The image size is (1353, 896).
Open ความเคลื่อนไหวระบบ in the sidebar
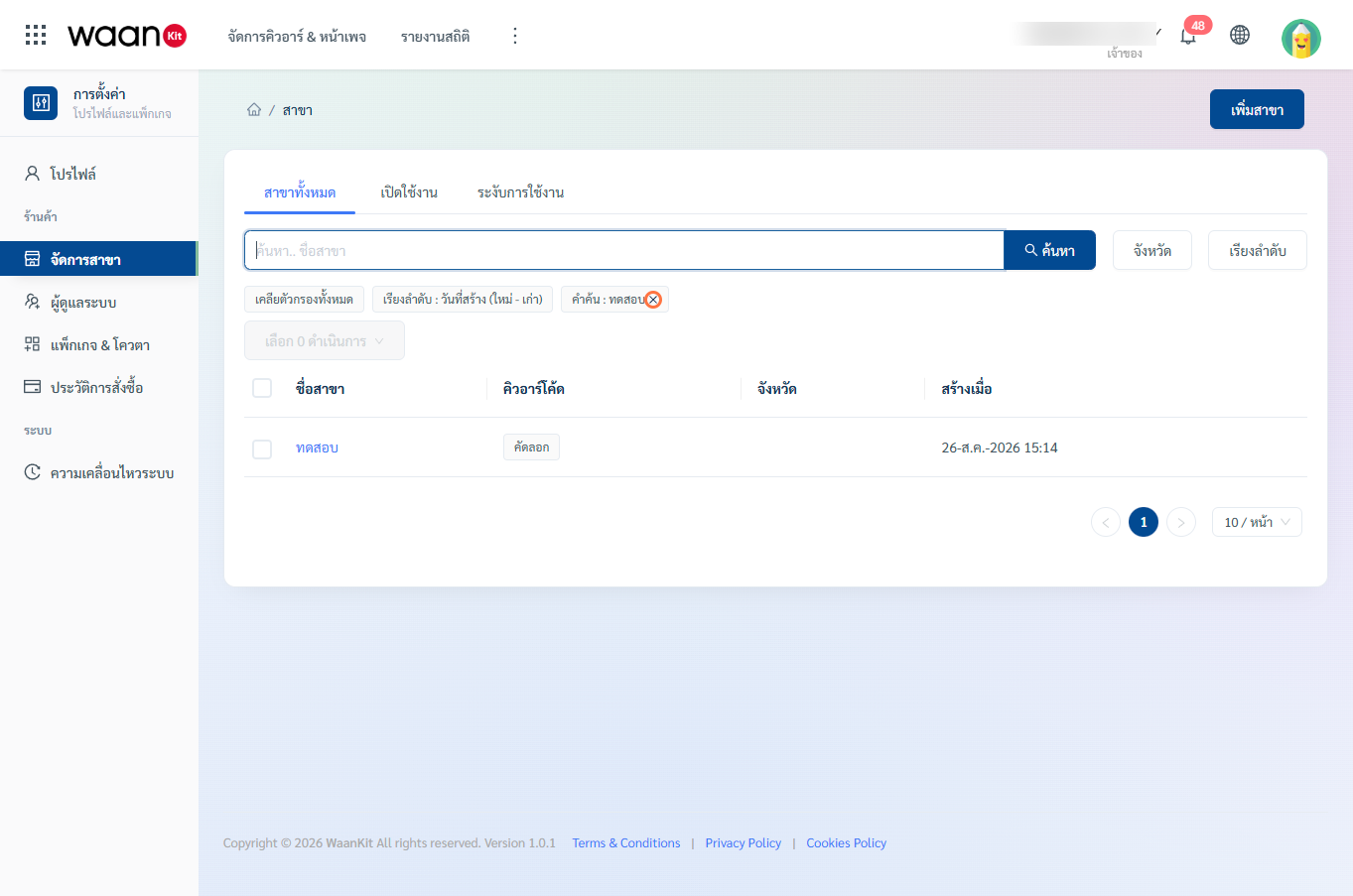tap(98, 472)
